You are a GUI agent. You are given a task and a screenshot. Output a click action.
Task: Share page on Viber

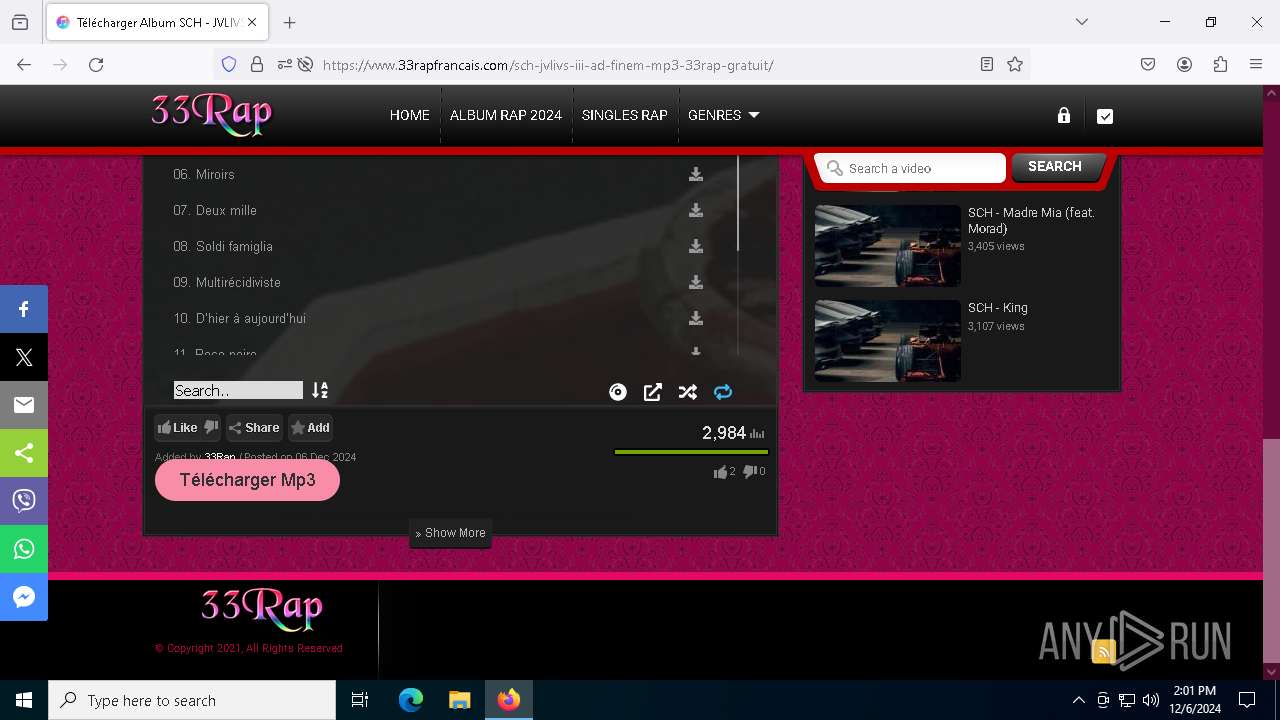(24, 501)
